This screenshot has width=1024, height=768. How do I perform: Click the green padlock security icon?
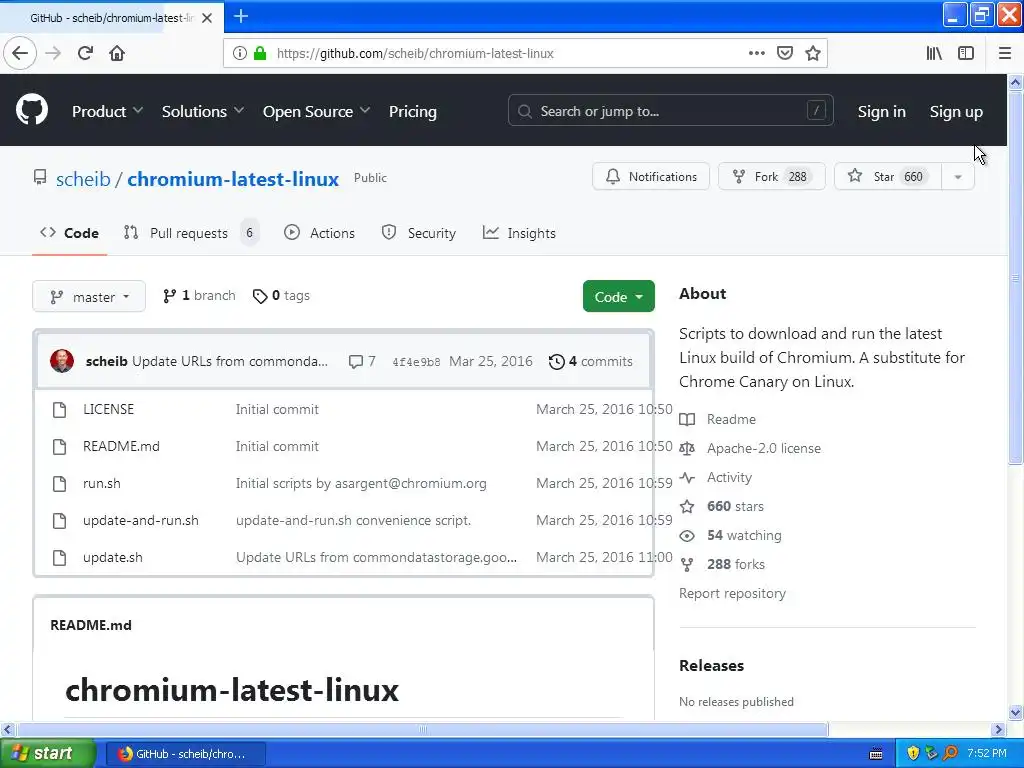(260, 53)
